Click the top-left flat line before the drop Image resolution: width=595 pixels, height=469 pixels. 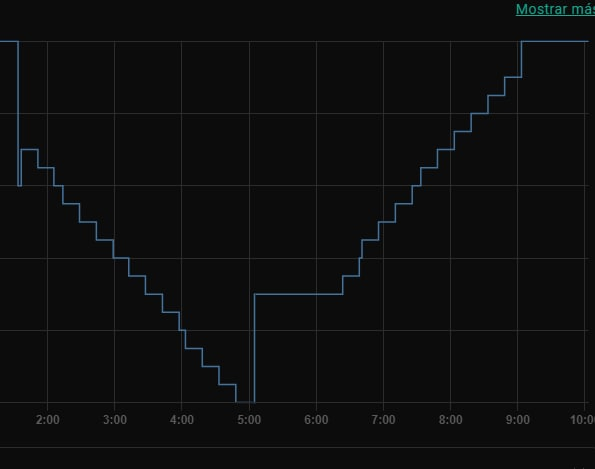[9, 41]
